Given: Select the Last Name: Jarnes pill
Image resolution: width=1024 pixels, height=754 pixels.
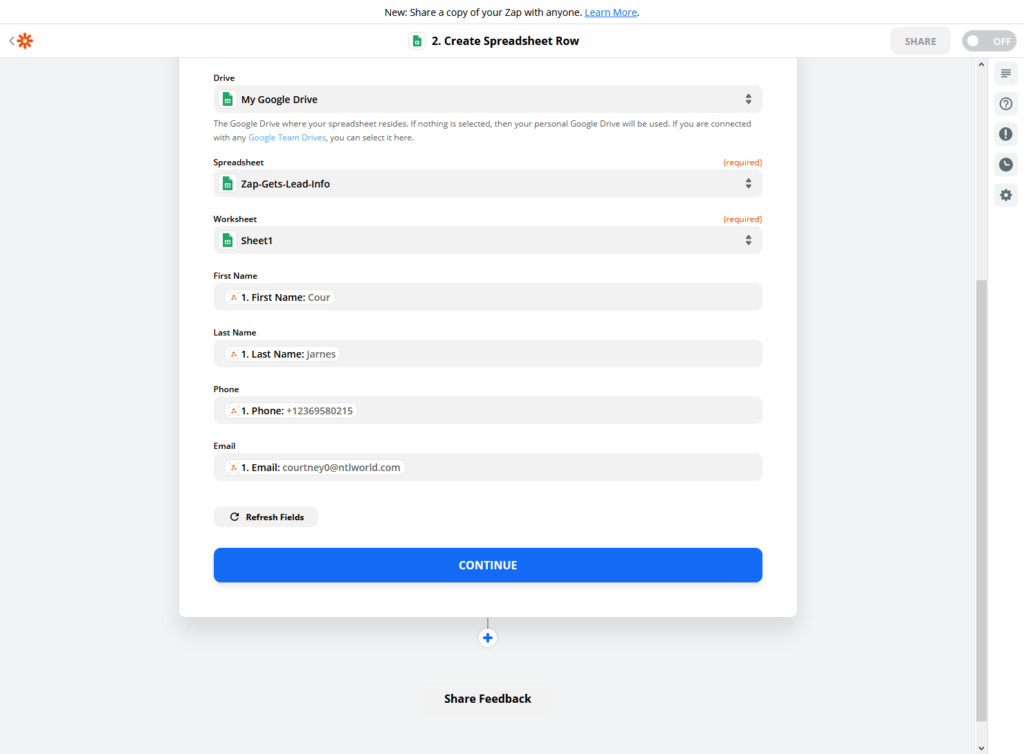Looking at the screenshot, I should coord(282,354).
